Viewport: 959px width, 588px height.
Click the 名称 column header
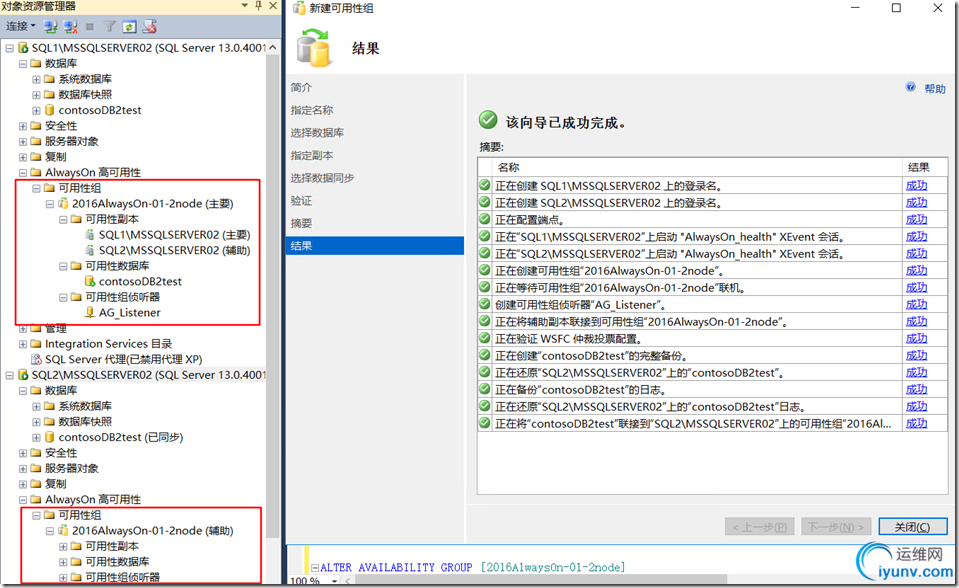697,167
